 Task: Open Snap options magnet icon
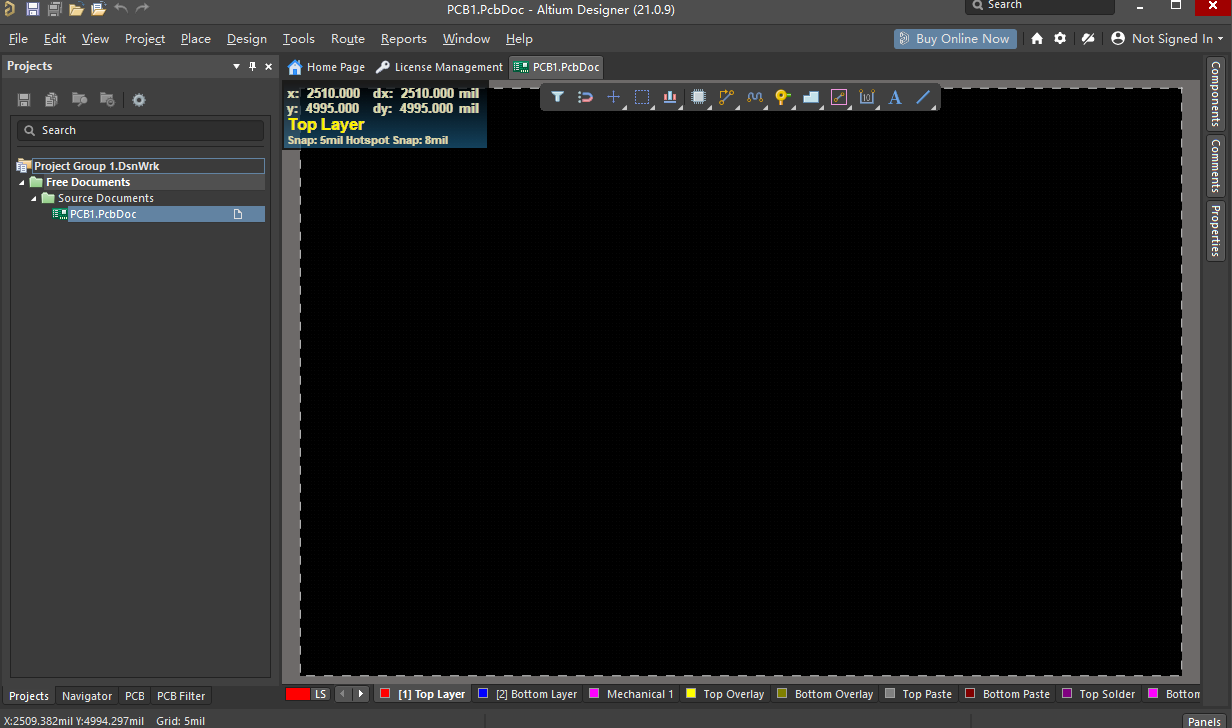586,97
